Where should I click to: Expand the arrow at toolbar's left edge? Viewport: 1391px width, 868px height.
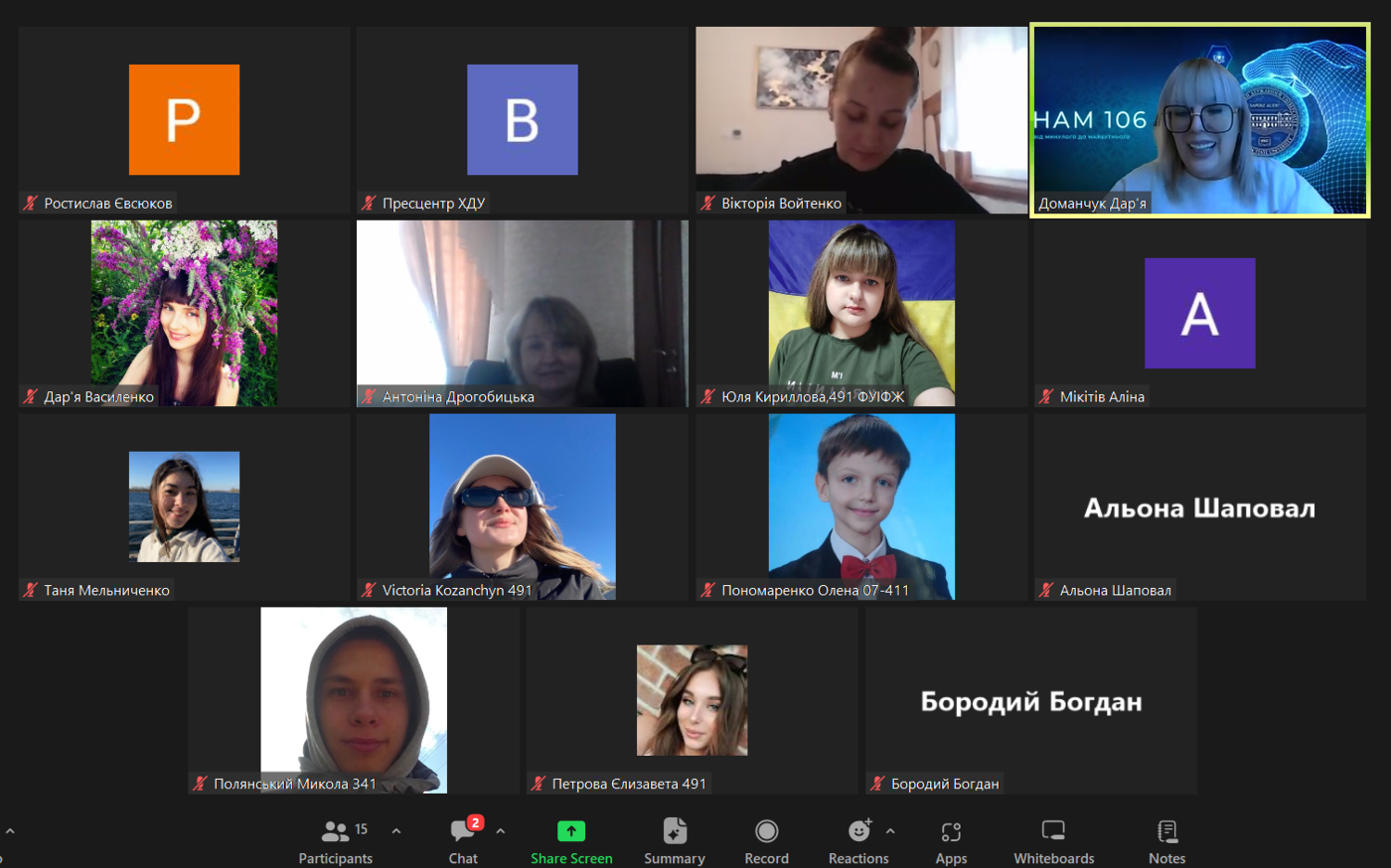tap(10, 831)
